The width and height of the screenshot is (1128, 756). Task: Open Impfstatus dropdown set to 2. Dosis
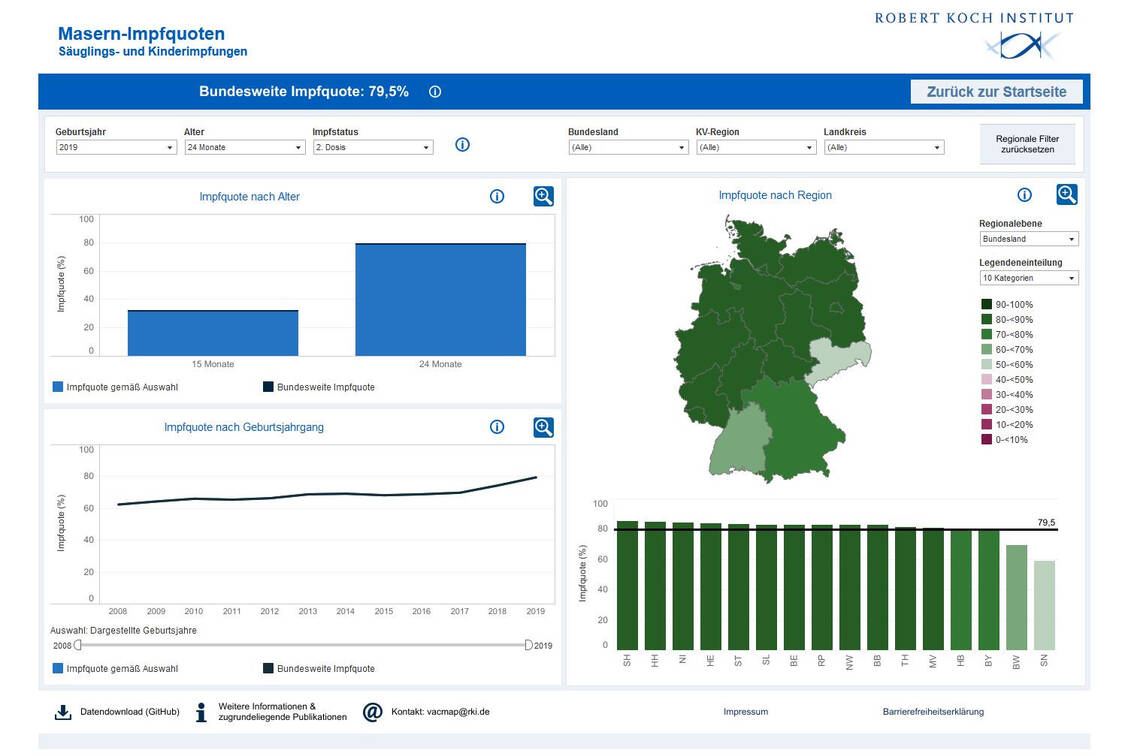tap(372, 148)
